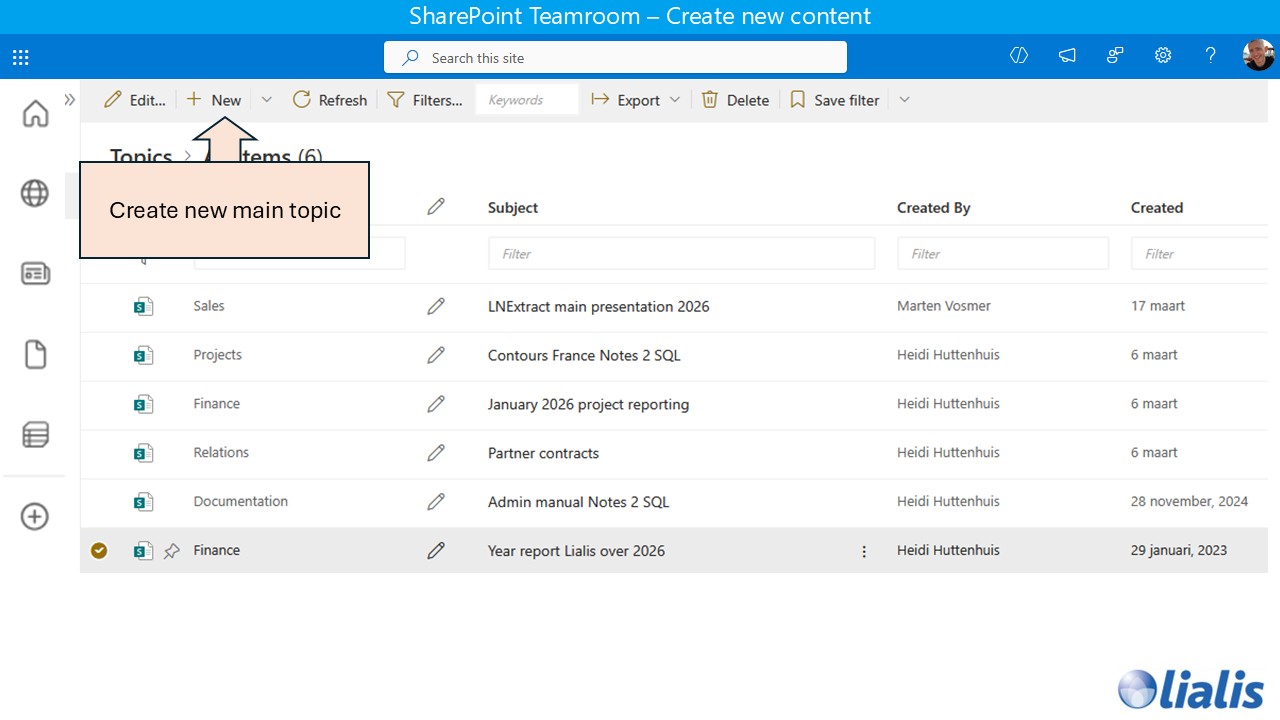Select the Delete command in the toolbar

[x=735, y=99]
